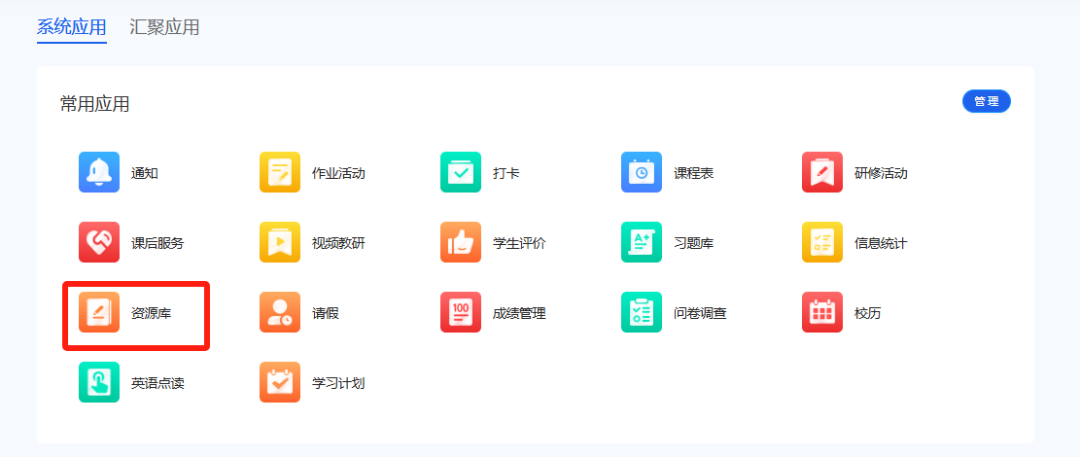Launch the 打卡 check-in icon
Viewport: 1080px width, 457px height.
point(461,172)
